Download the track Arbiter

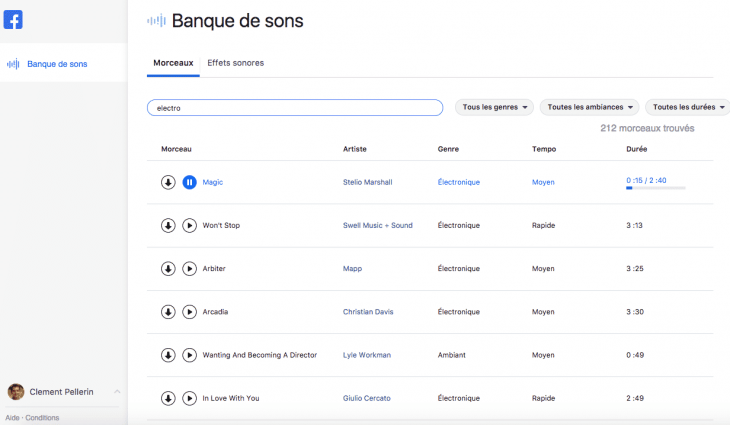click(168, 269)
